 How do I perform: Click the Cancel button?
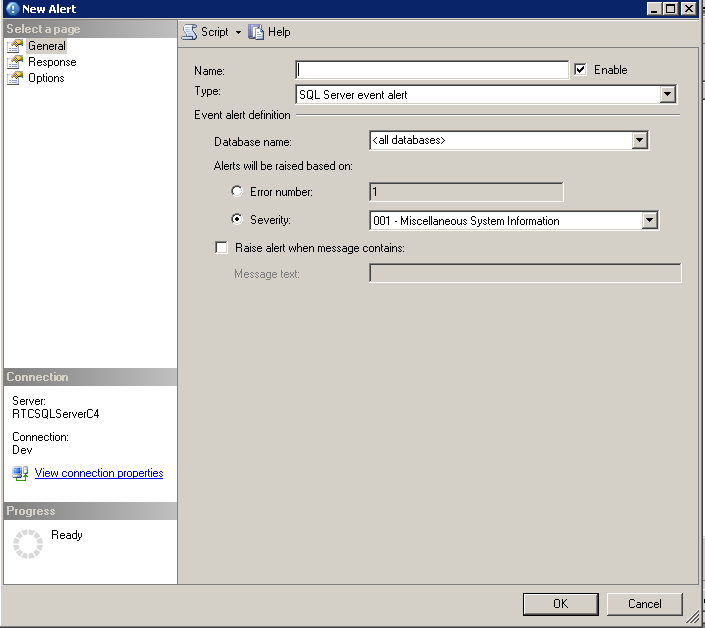(x=645, y=604)
